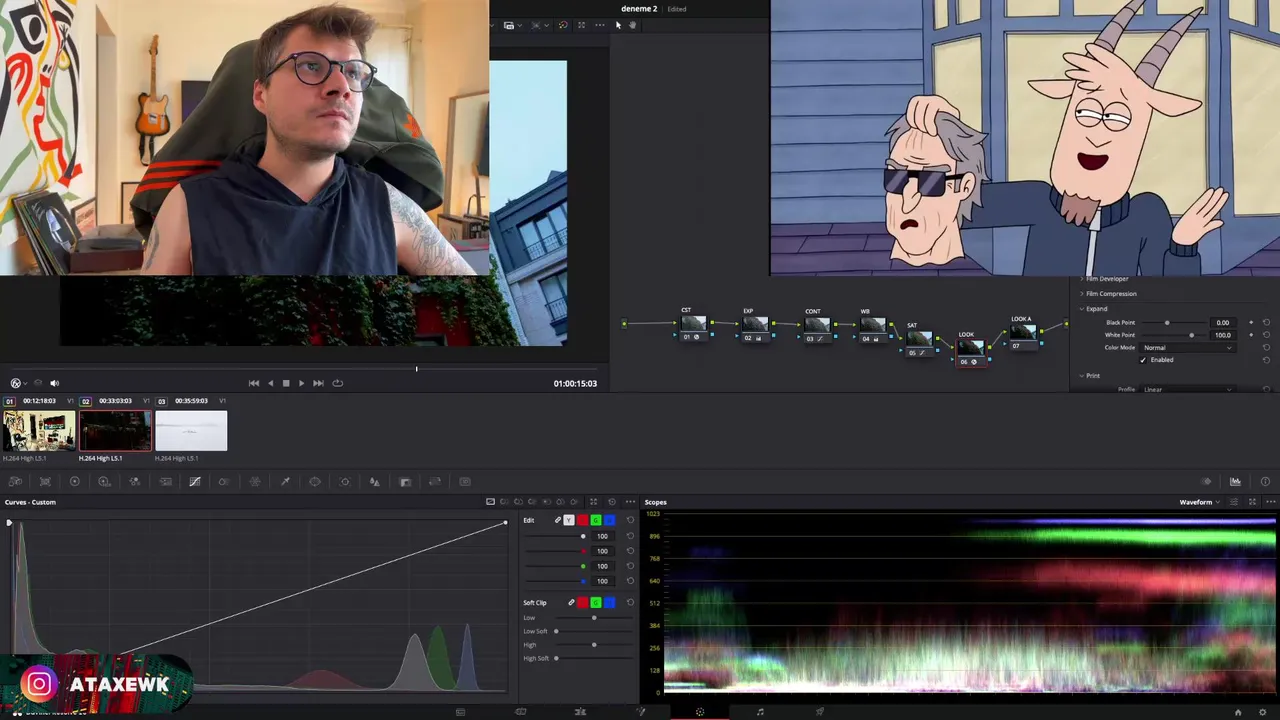The width and height of the screenshot is (1280, 720).
Task: Open the Key palette
Action: pos(405,482)
